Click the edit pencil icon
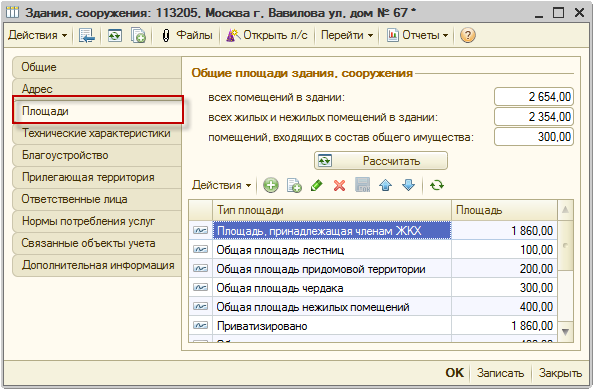The image size is (593, 389). click(317, 185)
